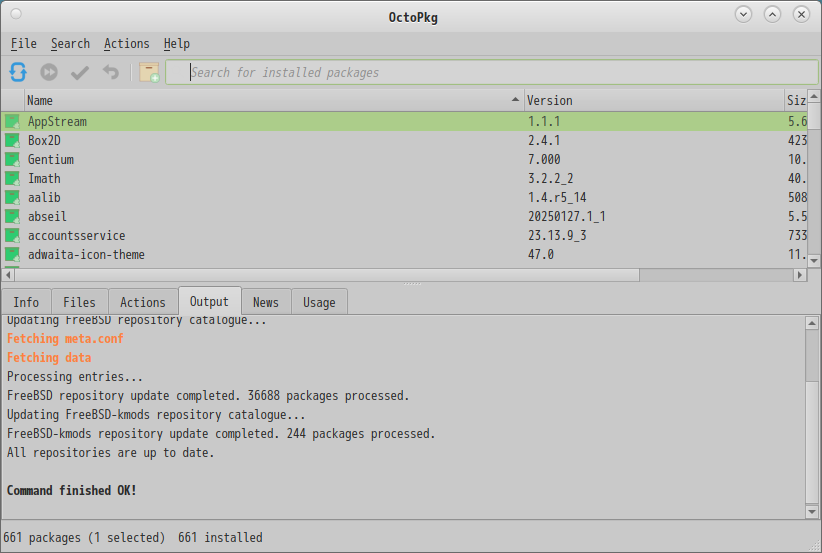Click the install local package box icon
The image size is (822, 553).
pos(149,72)
